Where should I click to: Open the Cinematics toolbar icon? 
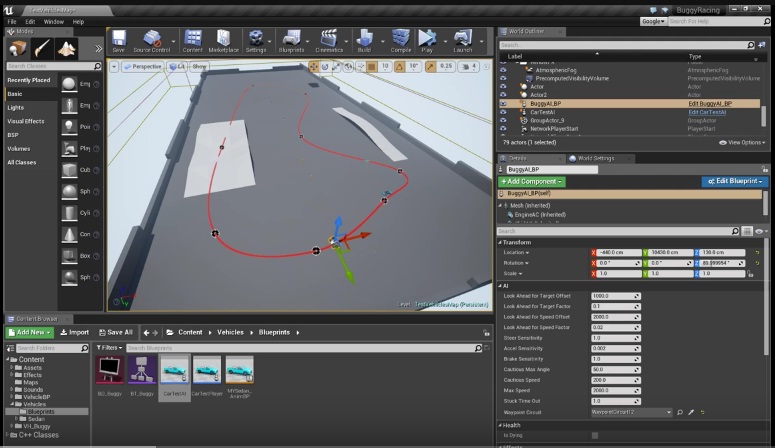point(329,39)
